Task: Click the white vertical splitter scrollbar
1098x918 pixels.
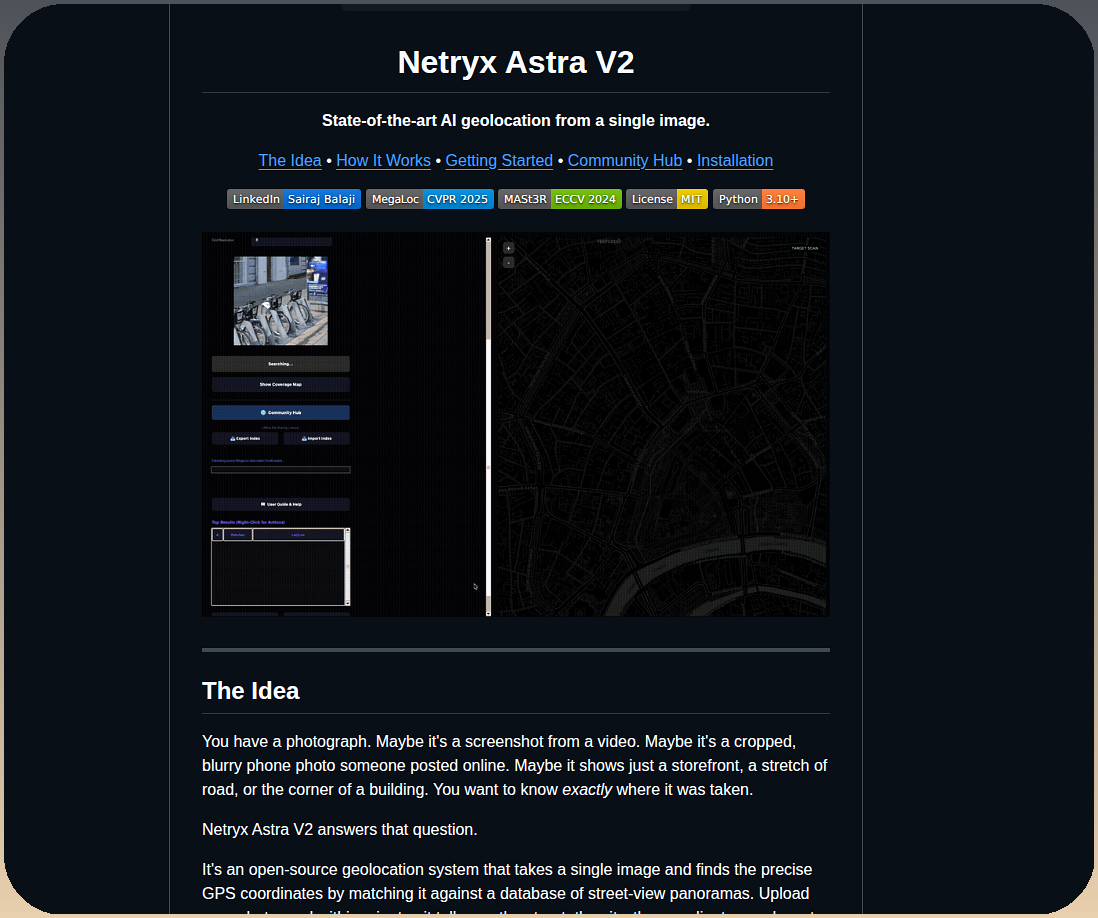Action: pos(488,426)
